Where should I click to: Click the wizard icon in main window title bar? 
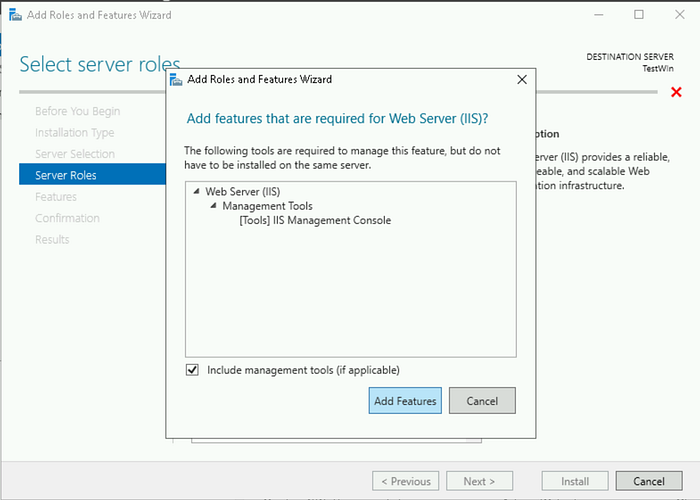pos(15,15)
